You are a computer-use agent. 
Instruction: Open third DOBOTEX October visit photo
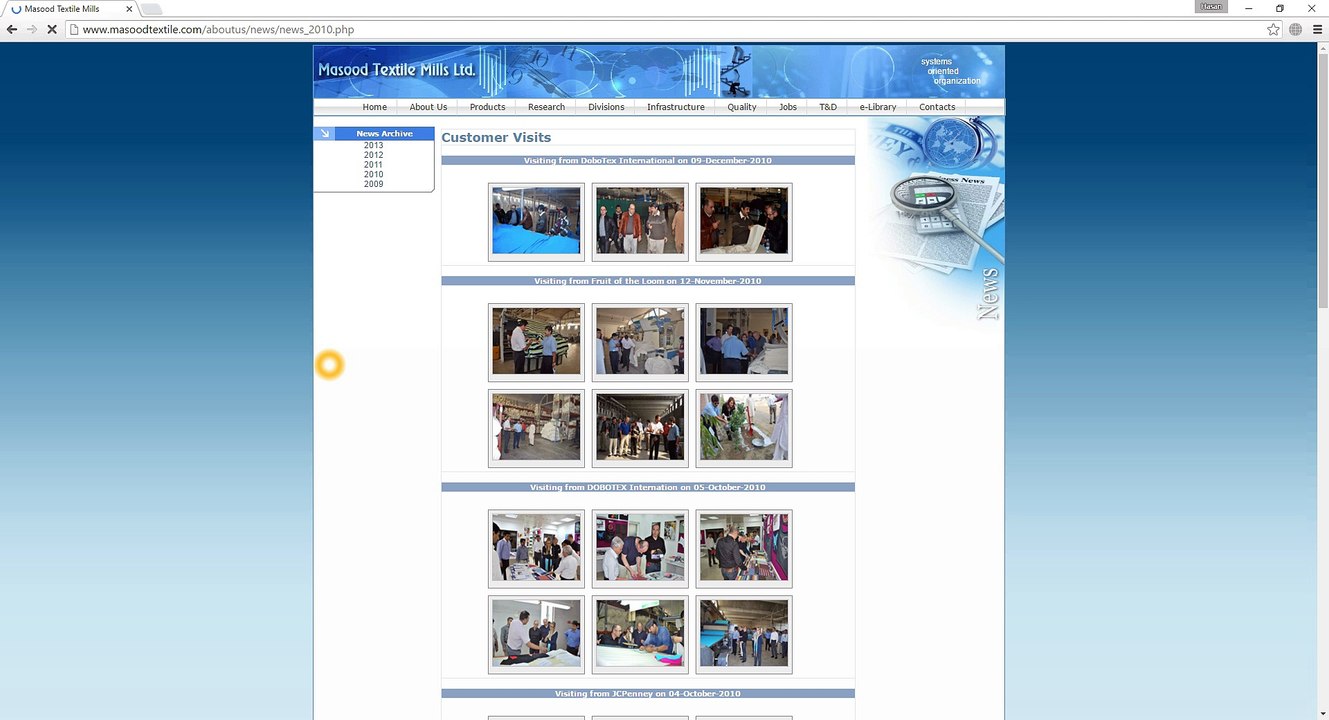[x=744, y=548]
